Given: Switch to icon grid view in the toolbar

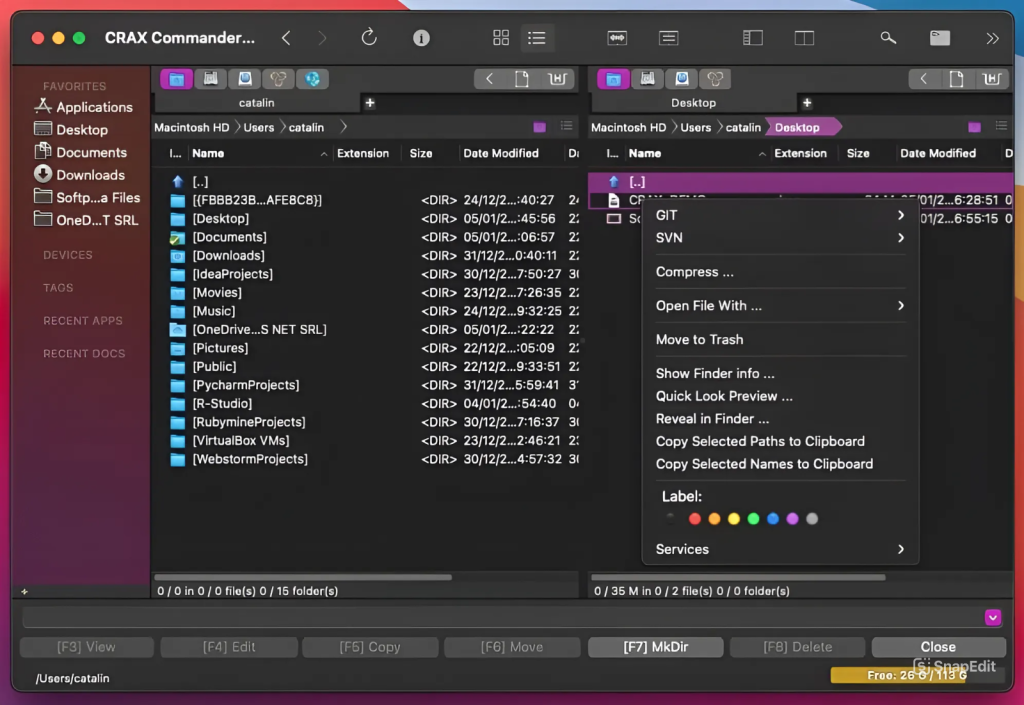Looking at the screenshot, I should 501,38.
